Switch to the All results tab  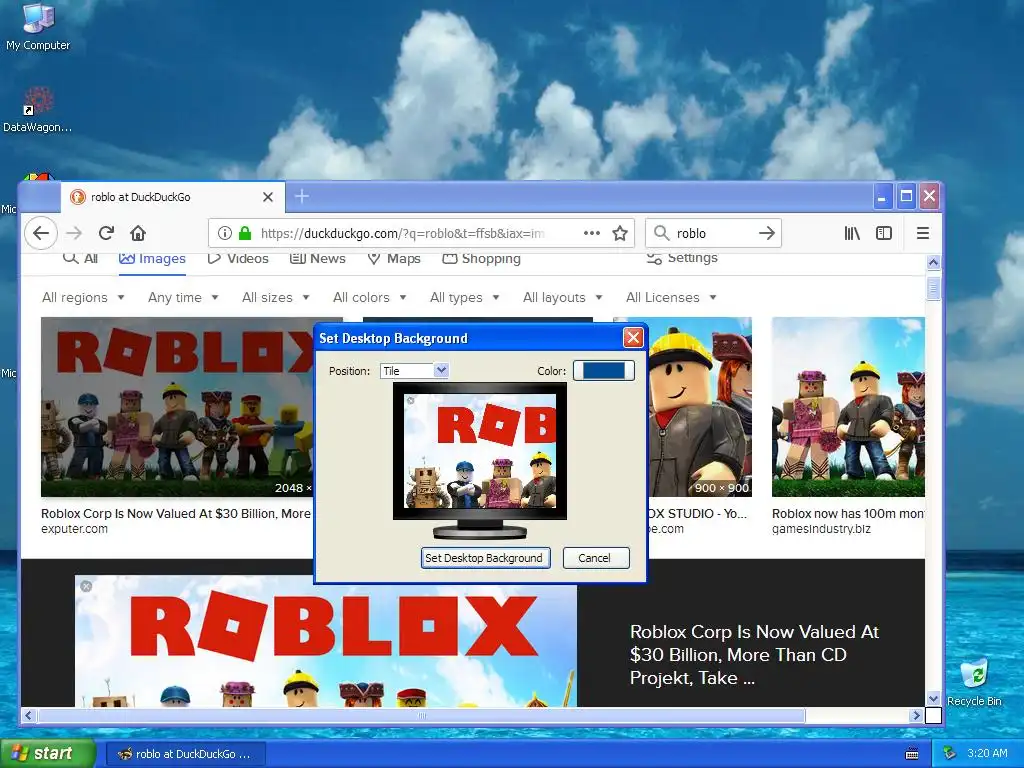80,259
